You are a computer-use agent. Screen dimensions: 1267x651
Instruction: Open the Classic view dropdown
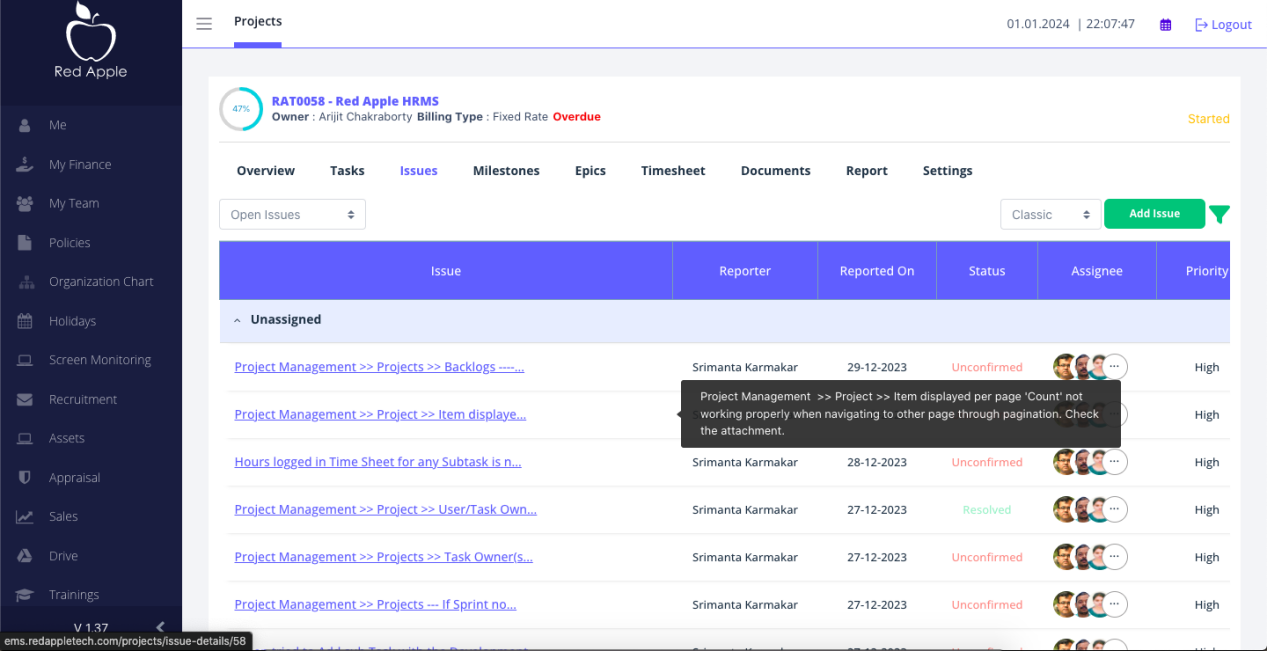click(1050, 215)
